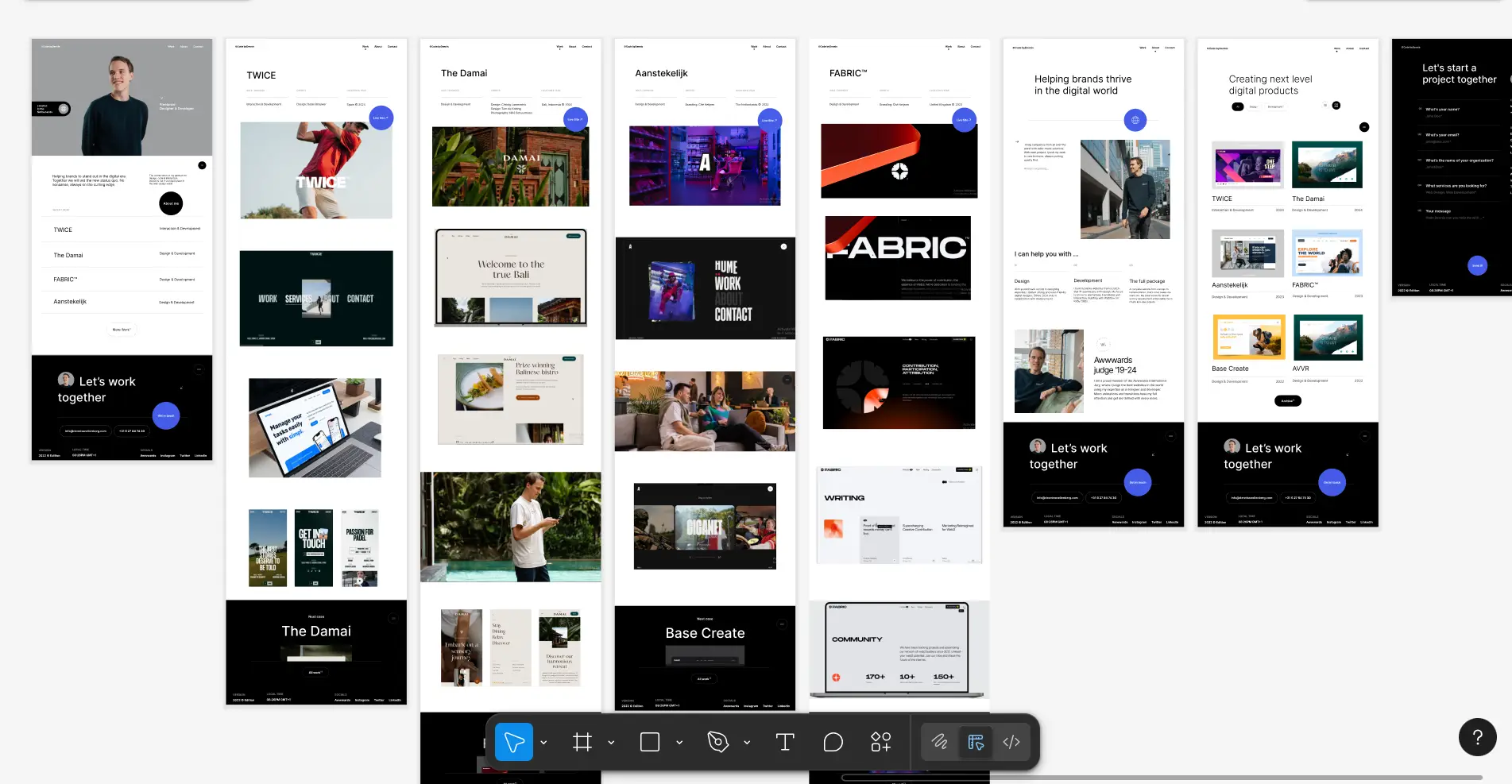The height and width of the screenshot is (784, 1512).
Task: Switch to Design mode
Action: pos(976,742)
